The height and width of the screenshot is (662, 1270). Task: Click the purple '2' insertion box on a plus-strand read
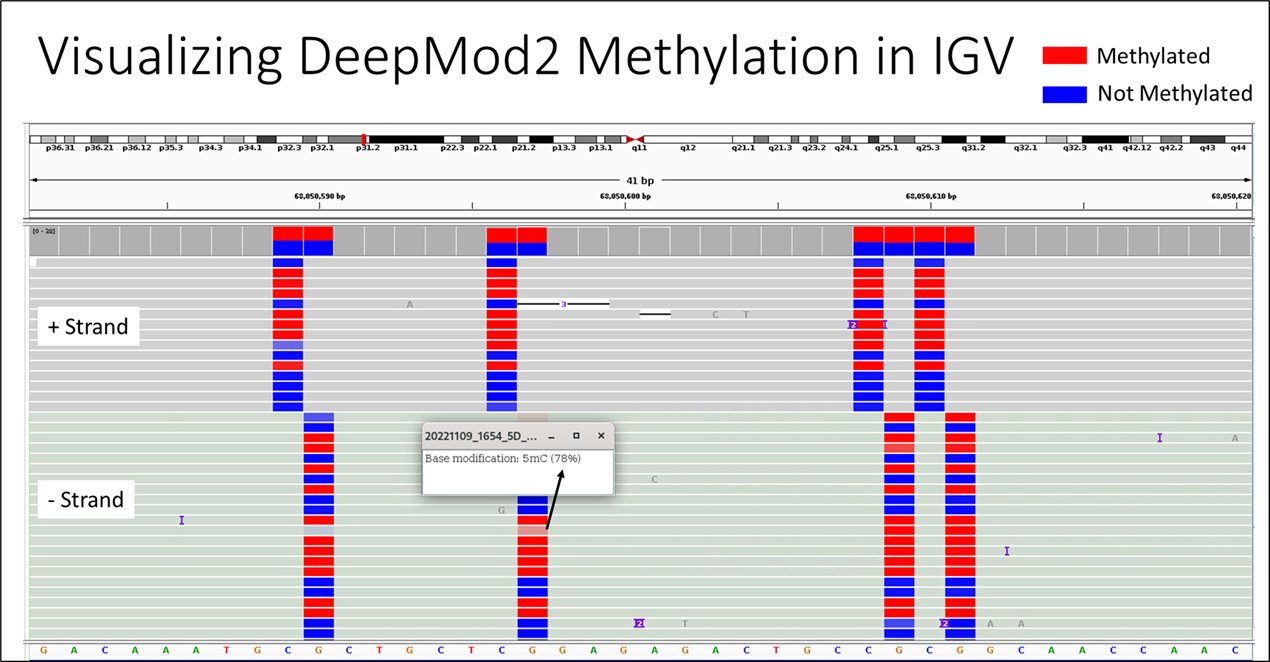851,324
